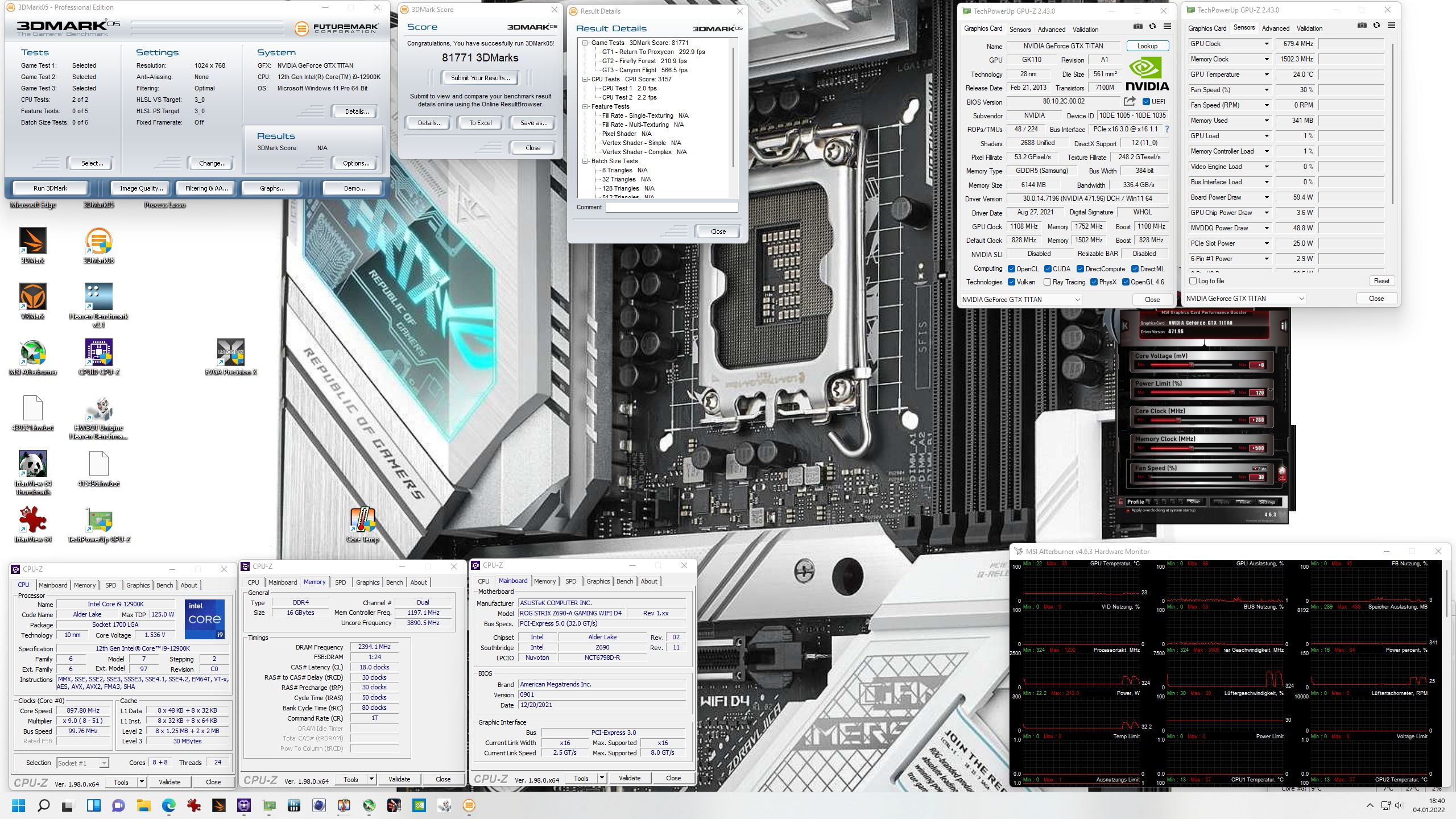Open GPU selector dropdown in GPU-Z Sensors window

(1245, 299)
